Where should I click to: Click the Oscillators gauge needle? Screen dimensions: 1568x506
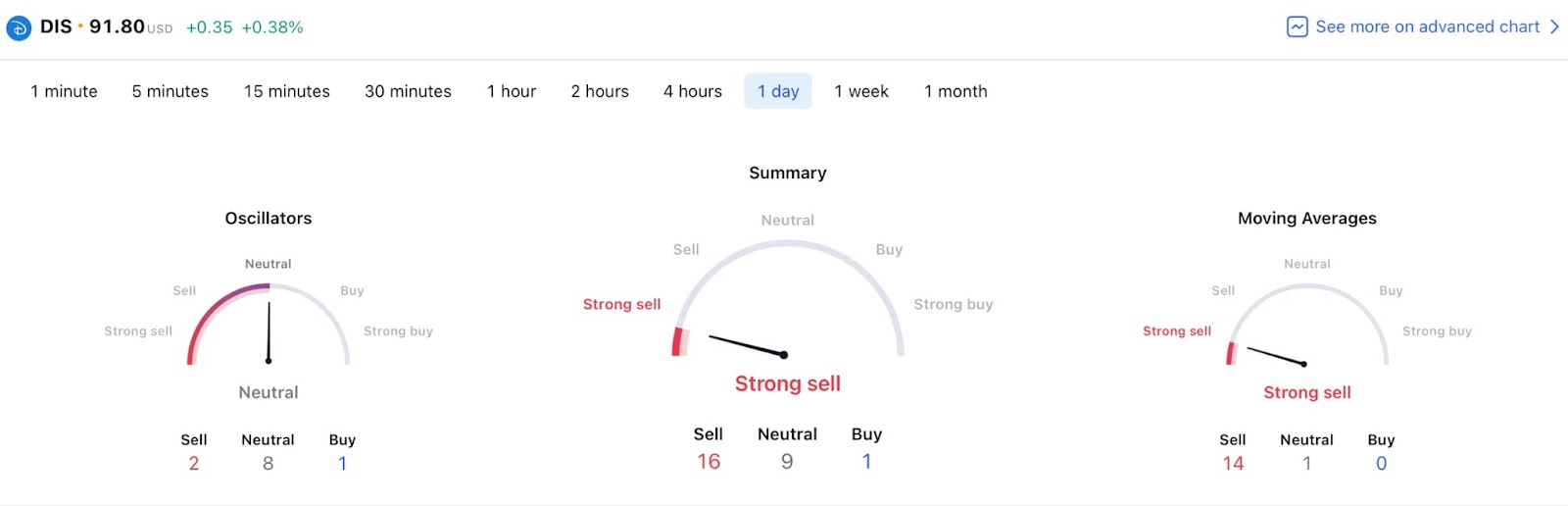[x=269, y=332]
